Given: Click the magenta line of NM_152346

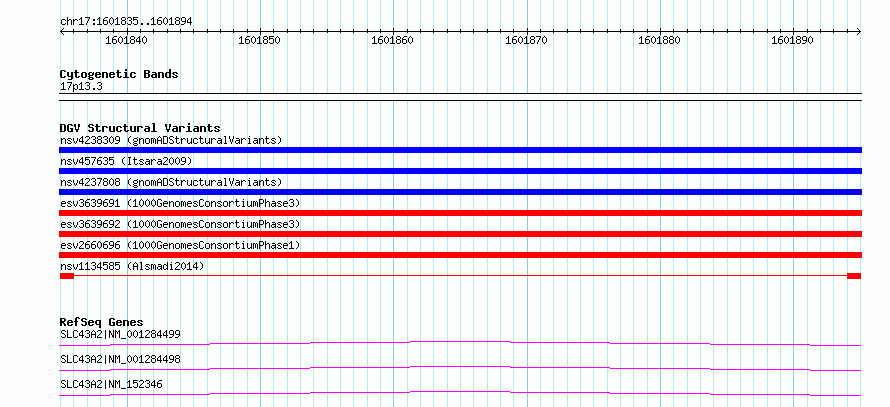Looking at the screenshot, I should point(460,393).
